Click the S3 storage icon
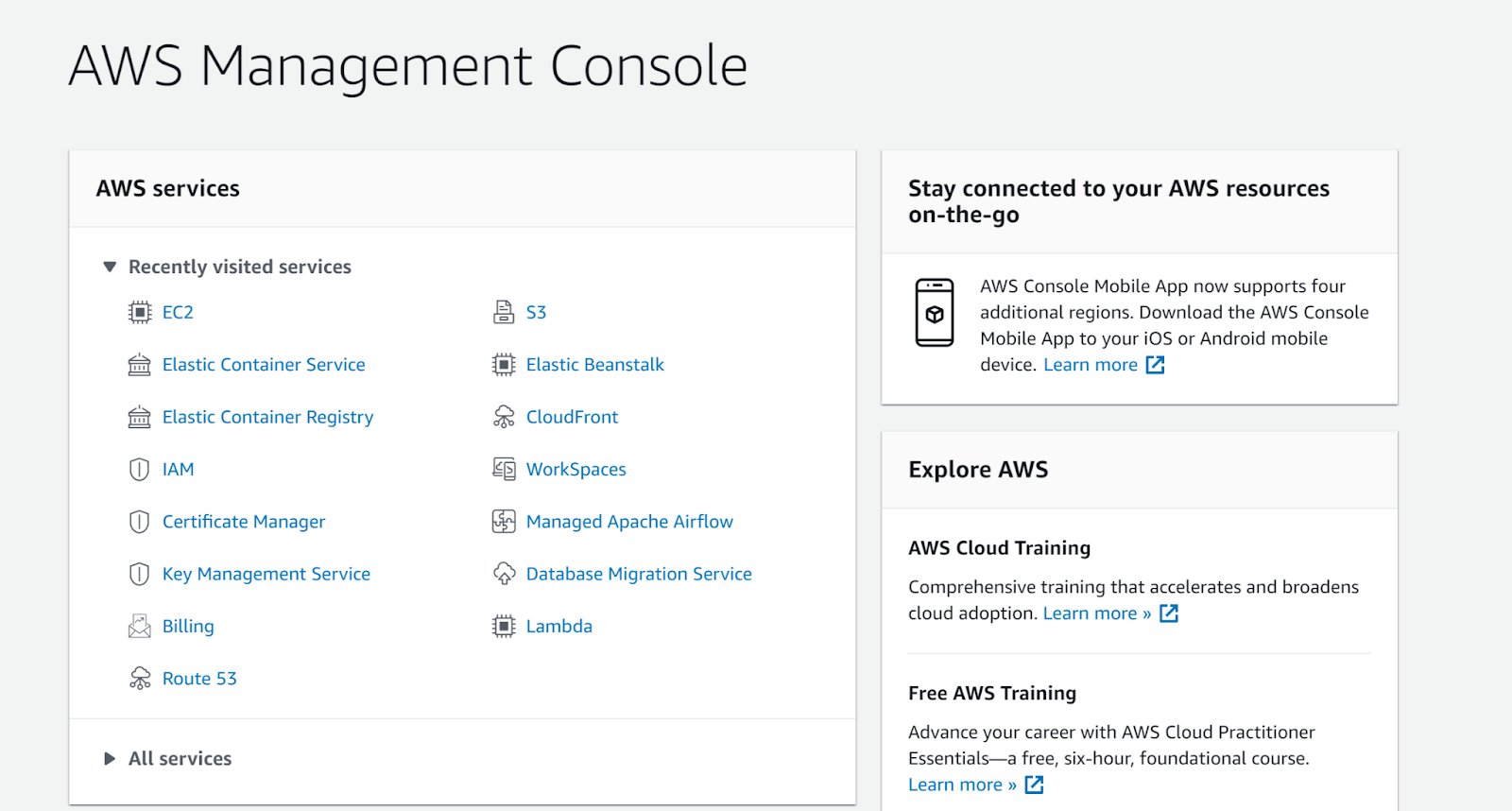The image size is (1512, 811). coord(504,312)
